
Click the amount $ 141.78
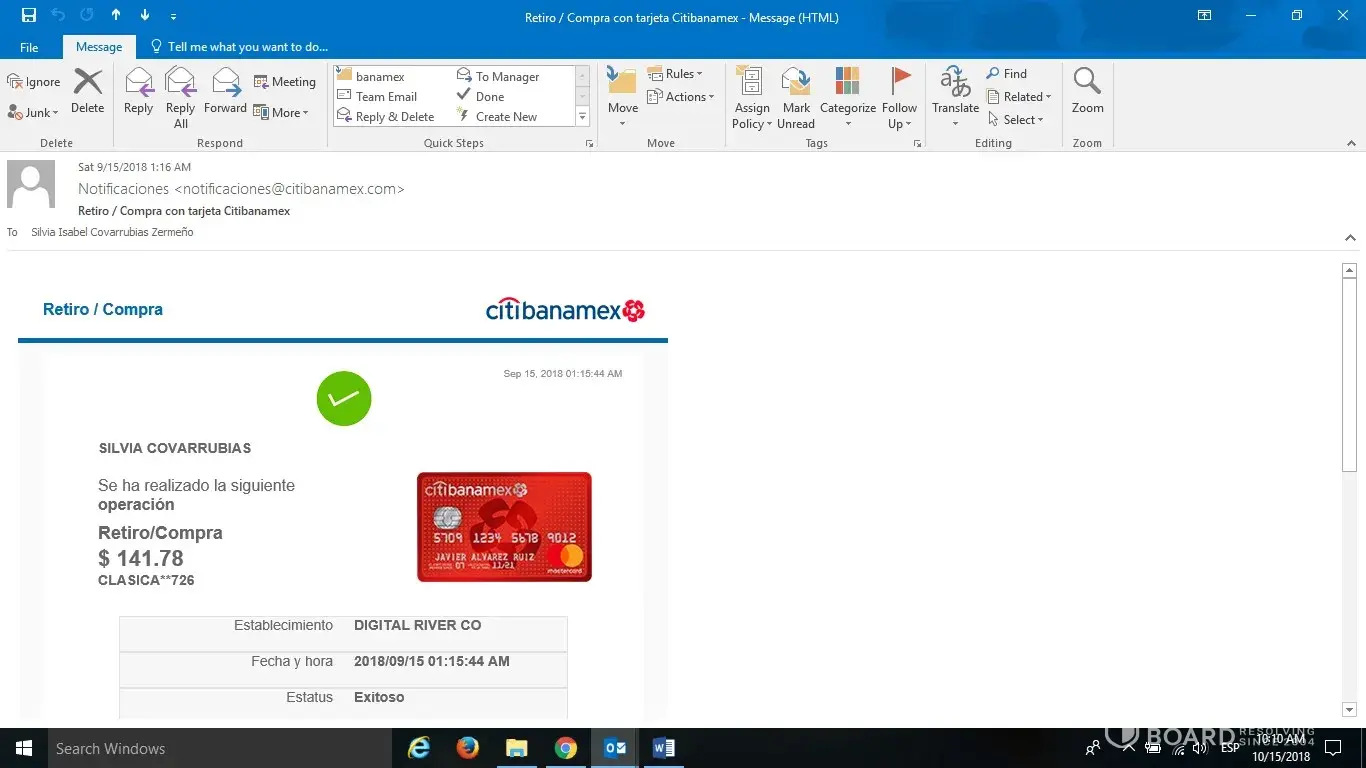141,558
